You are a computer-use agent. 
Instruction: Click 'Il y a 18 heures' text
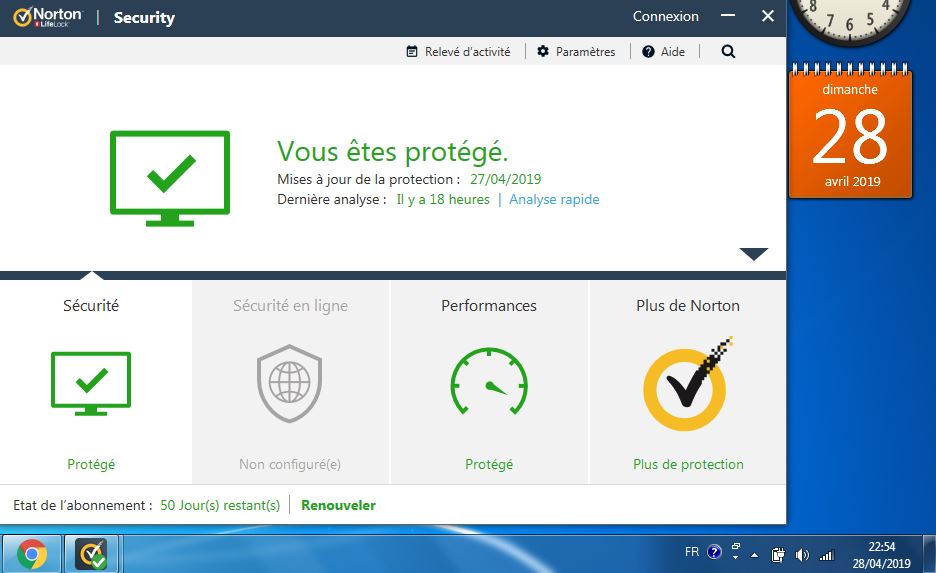tap(443, 199)
